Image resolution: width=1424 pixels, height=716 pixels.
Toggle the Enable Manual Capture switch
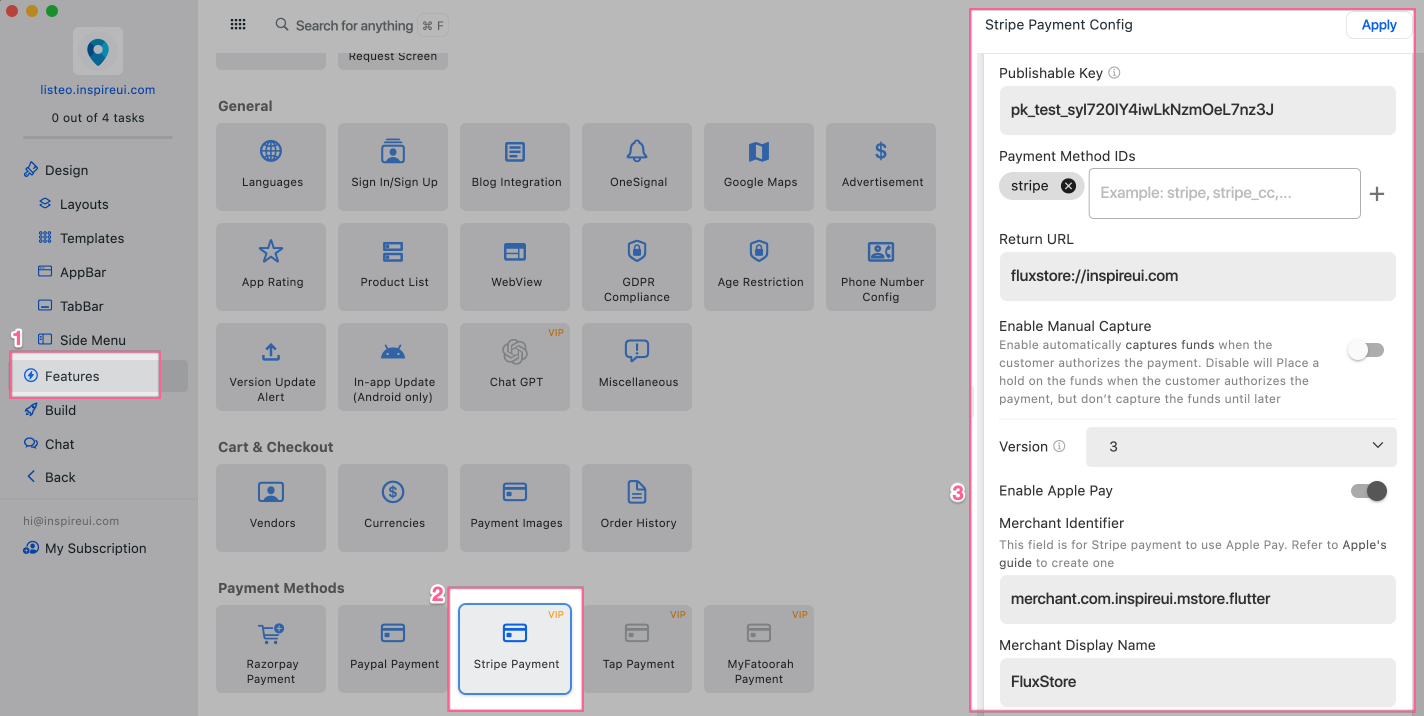click(1365, 350)
